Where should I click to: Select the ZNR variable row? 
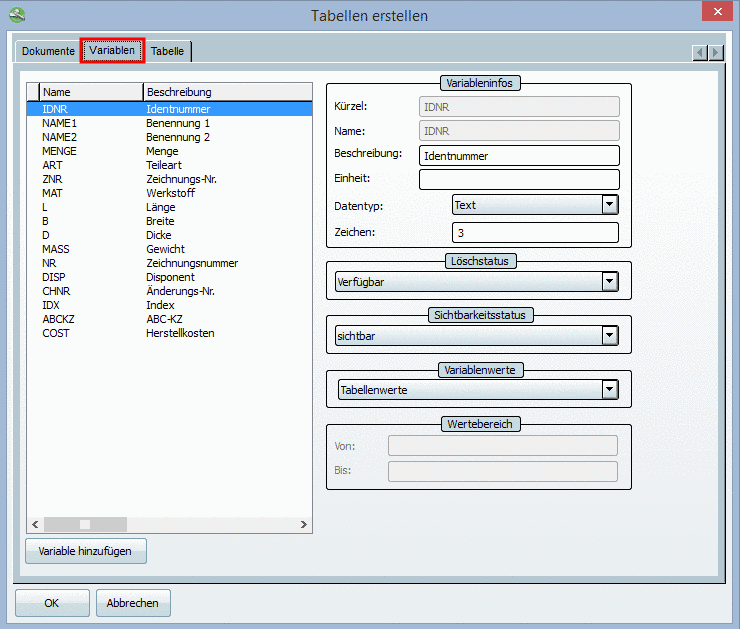(x=169, y=179)
